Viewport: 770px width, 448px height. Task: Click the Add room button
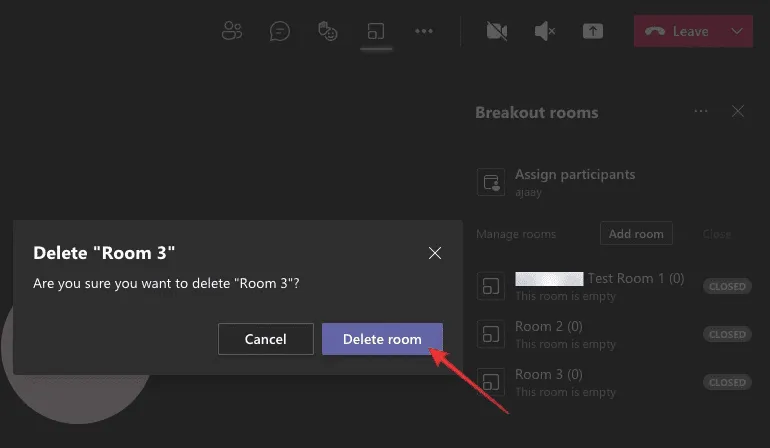coord(636,234)
